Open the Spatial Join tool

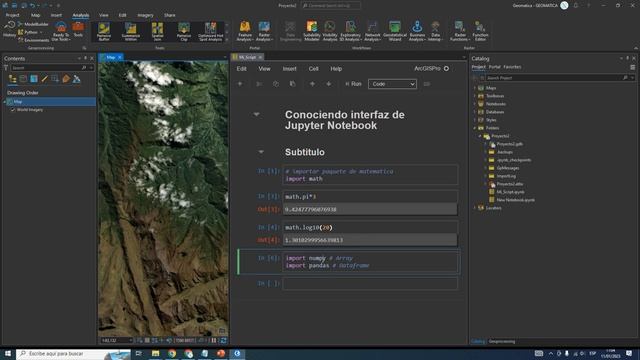pos(157,31)
